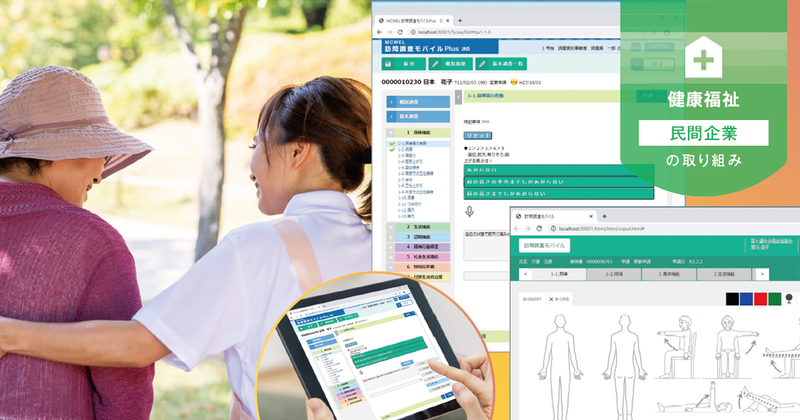Open 概況調査 via pencil toolbar button
The image size is (800, 420).
click(451, 64)
